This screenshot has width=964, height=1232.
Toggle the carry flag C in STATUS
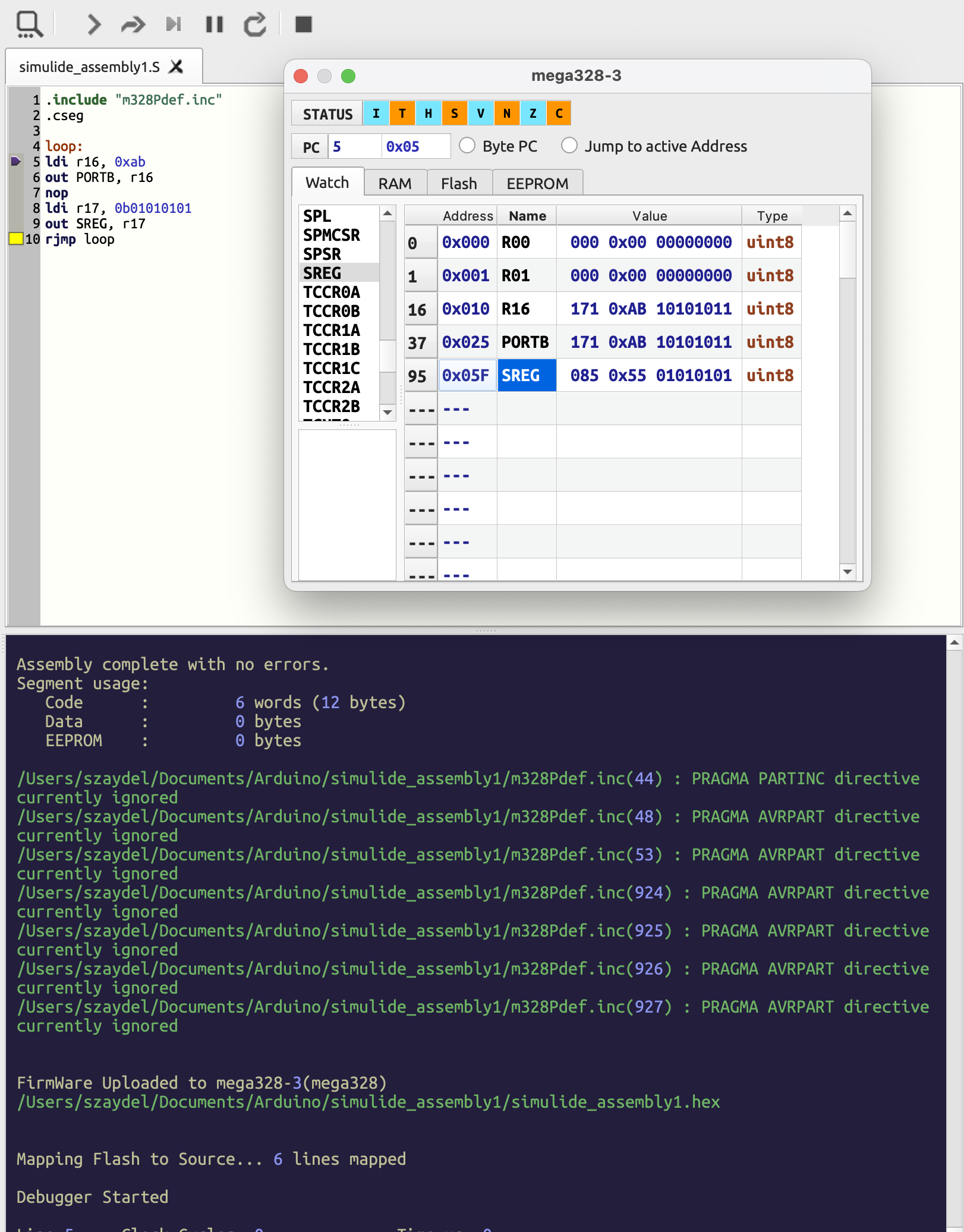559,114
